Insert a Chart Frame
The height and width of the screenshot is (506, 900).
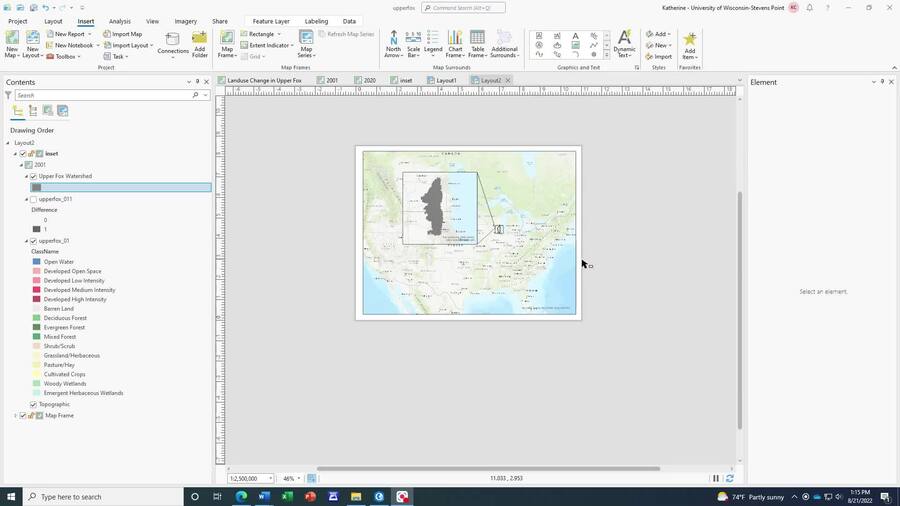[x=455, y=43]
